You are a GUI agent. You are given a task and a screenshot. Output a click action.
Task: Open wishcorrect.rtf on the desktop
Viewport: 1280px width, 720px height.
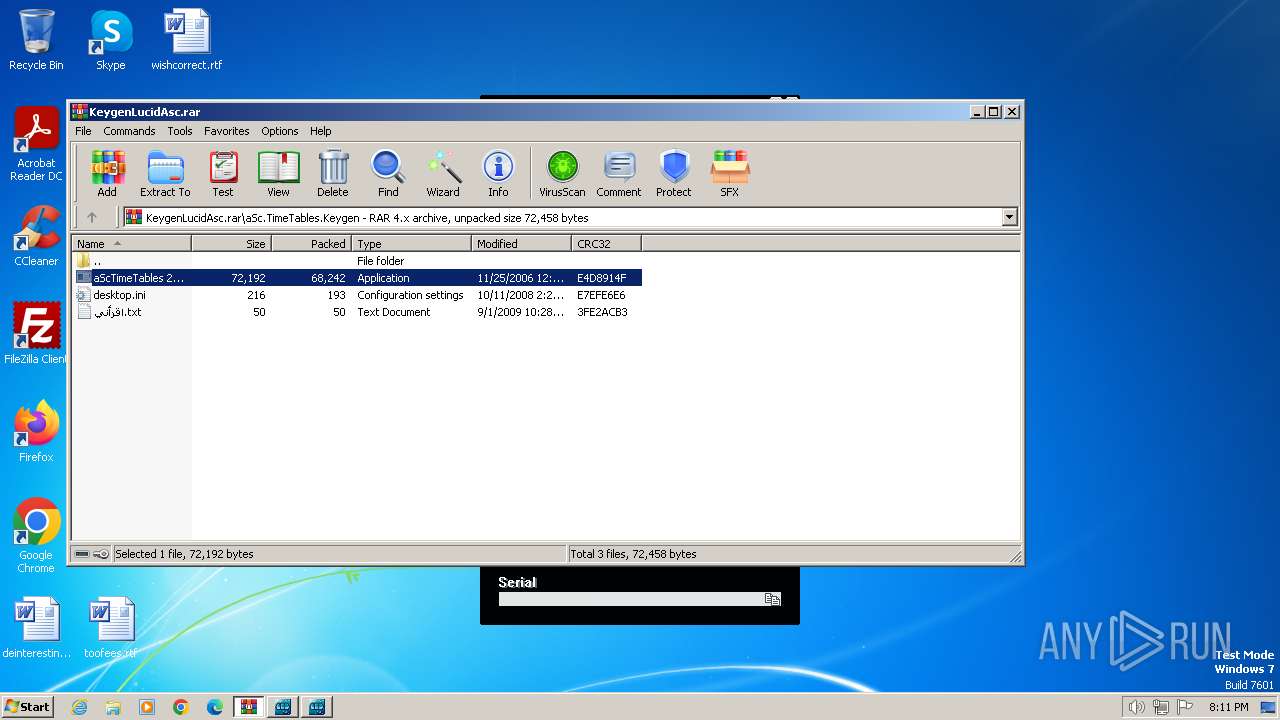coord(187,40)
